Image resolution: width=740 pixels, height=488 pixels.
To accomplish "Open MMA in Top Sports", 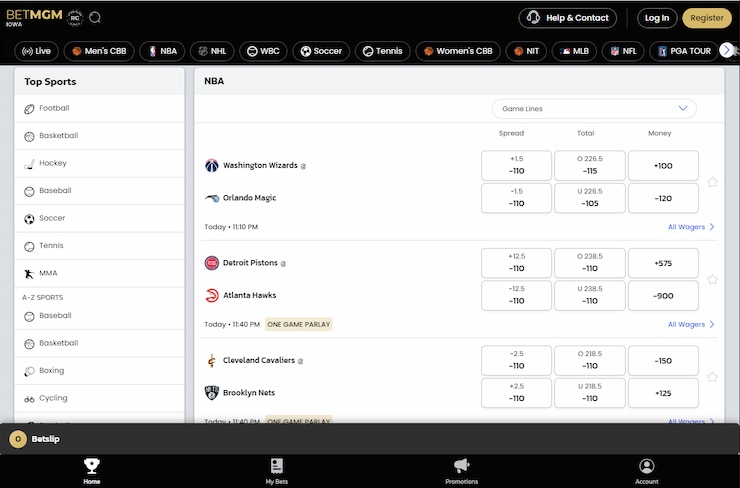I will coord(99,273).
